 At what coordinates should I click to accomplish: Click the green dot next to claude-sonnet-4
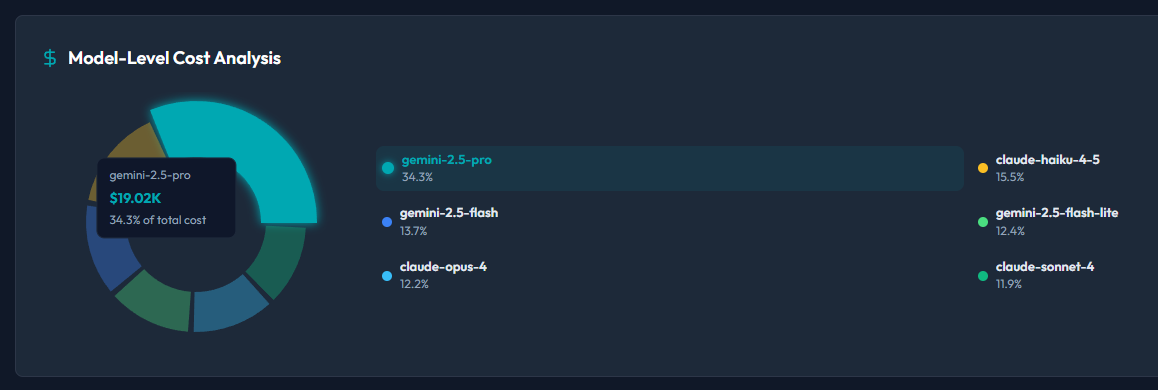coord(983,276)
